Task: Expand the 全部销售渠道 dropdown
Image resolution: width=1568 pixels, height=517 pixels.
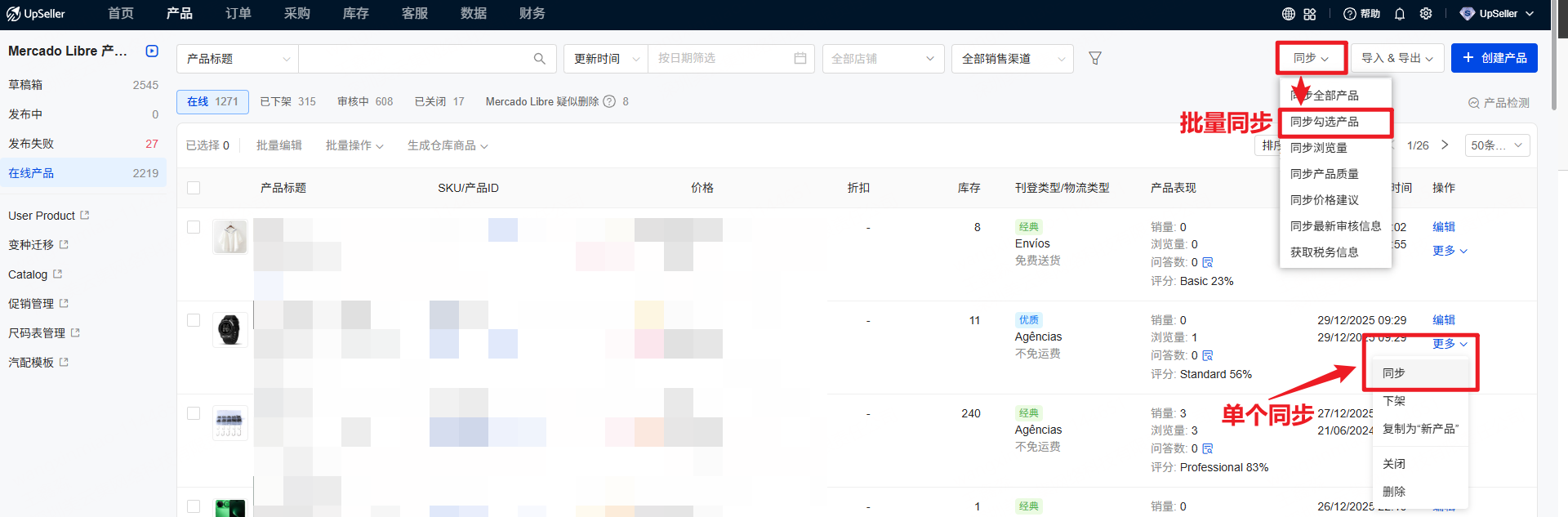Action: tap(1012, 59)
